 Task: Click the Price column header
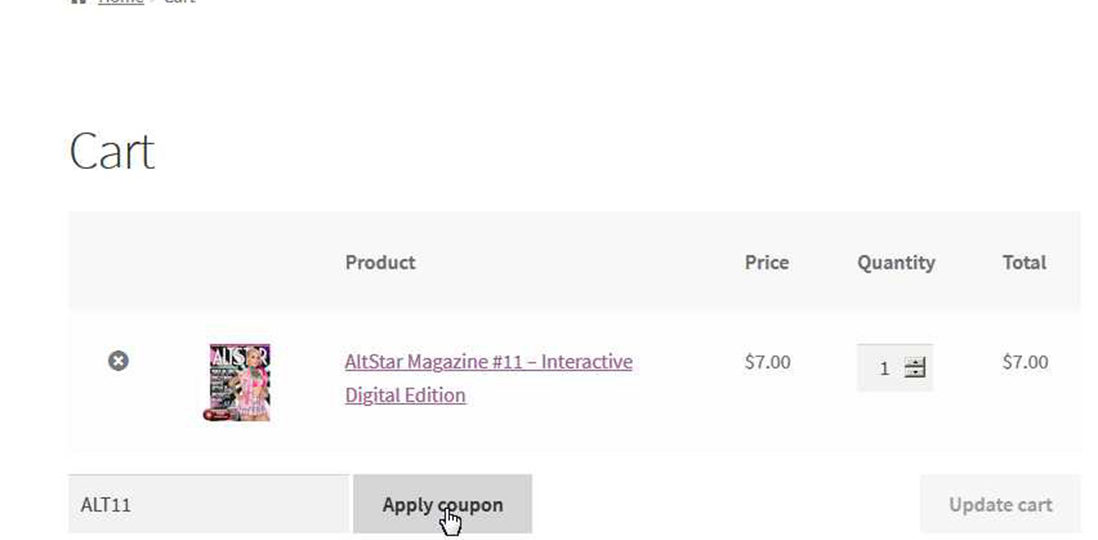coord(766,262)
